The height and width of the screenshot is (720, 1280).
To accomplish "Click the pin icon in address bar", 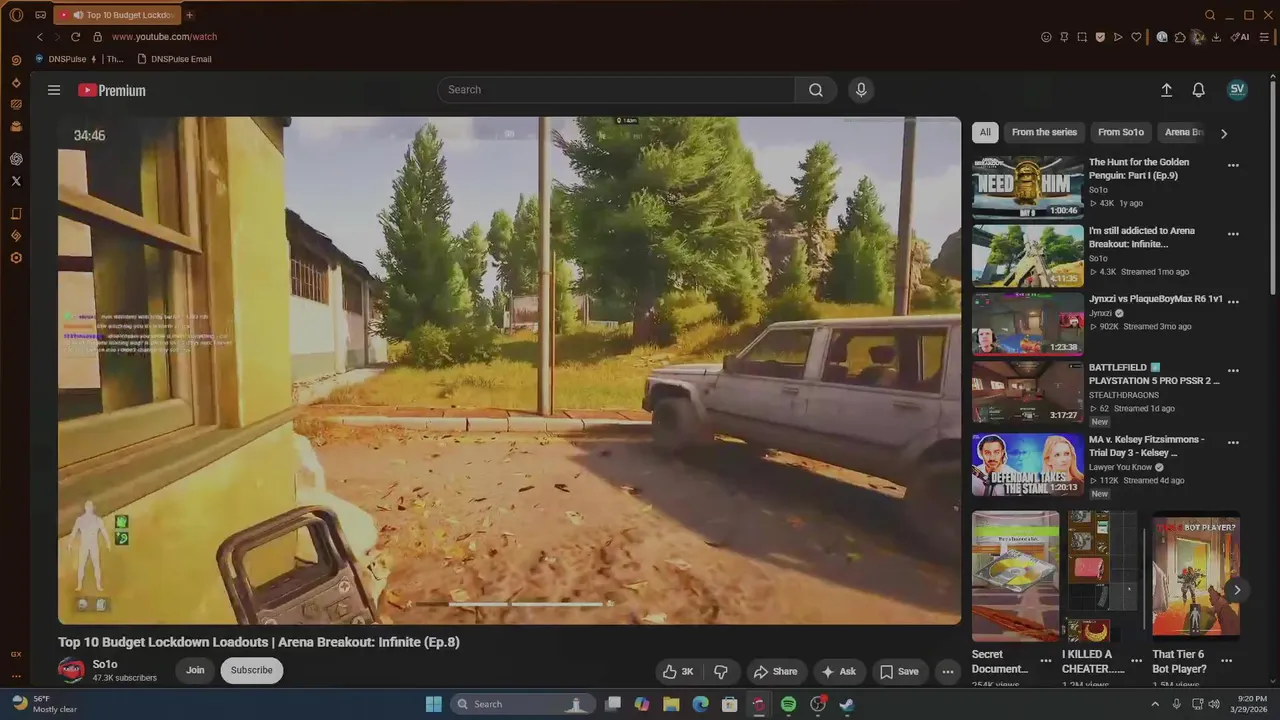I will point(1064,37).
